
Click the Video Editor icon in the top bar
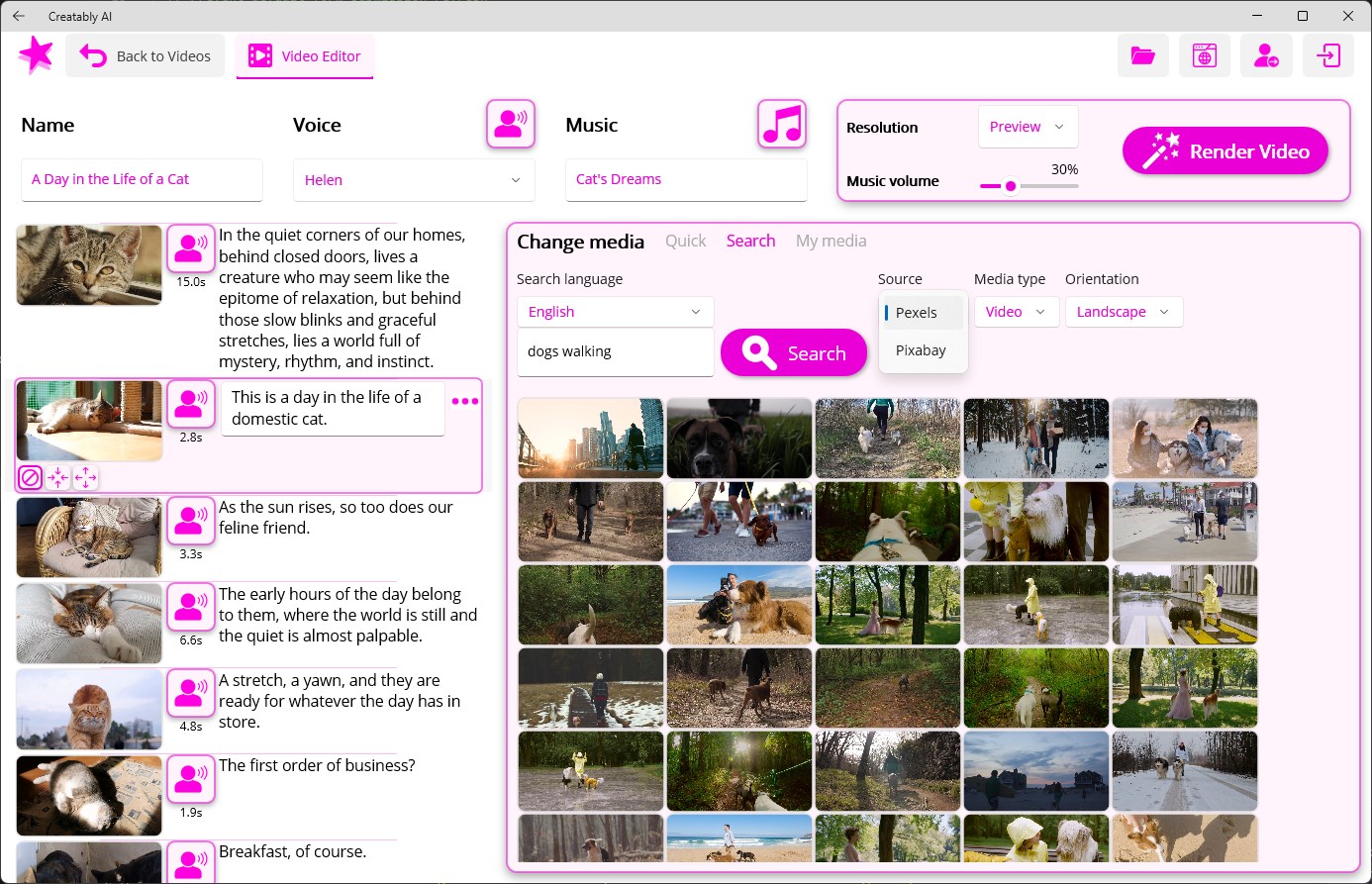[259, 55]
